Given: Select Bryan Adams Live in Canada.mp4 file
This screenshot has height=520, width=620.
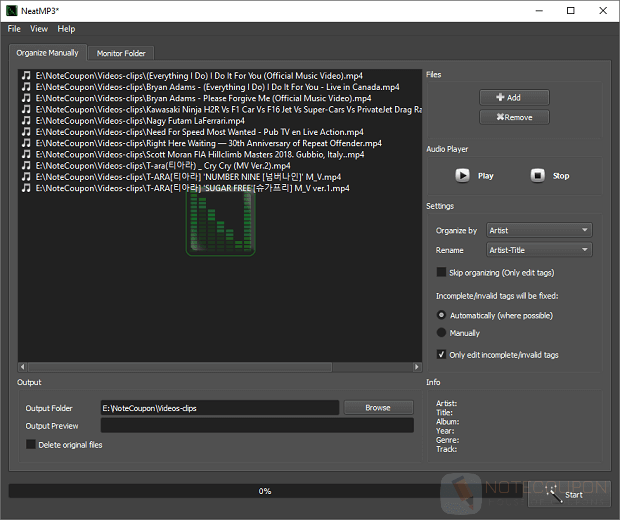Looking at the screenshot, I should [x=217, y=87].
